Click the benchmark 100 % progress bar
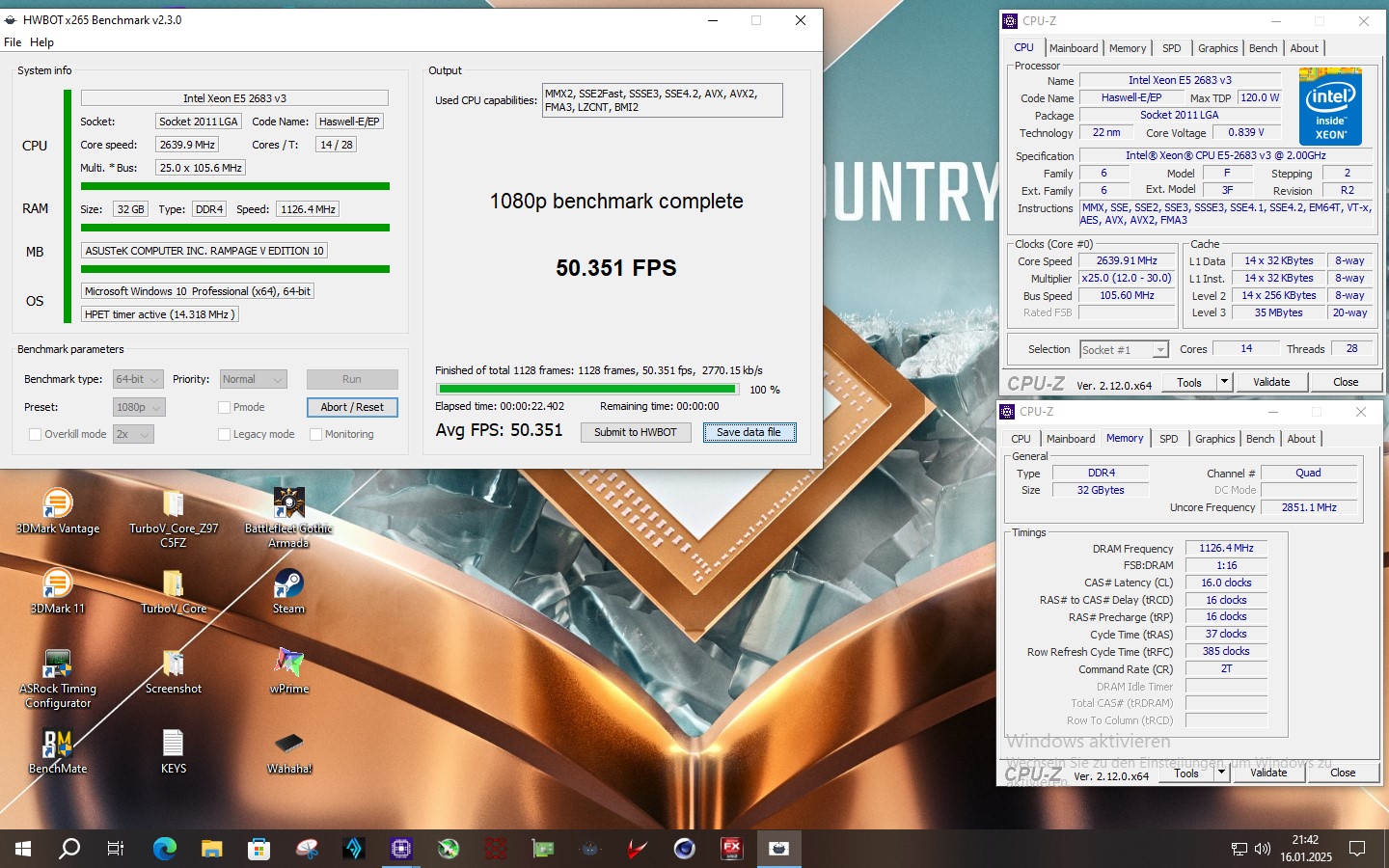1389x868 pixels. (x=587, y=390)
